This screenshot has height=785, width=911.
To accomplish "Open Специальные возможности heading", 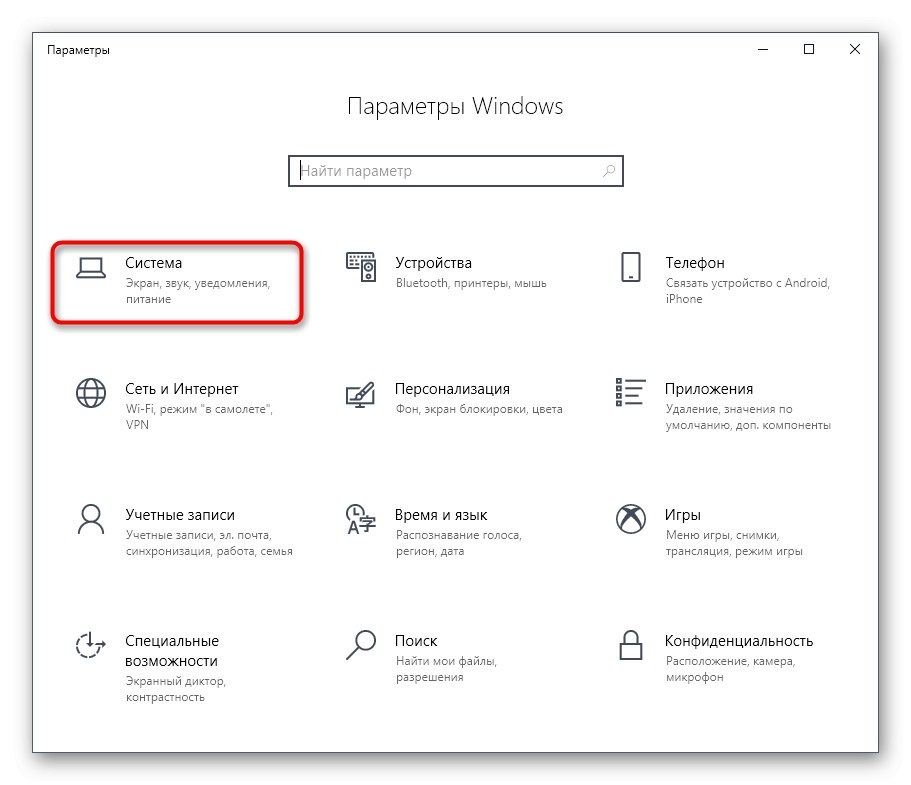I will pyautogui.click(x=172, y=651).
